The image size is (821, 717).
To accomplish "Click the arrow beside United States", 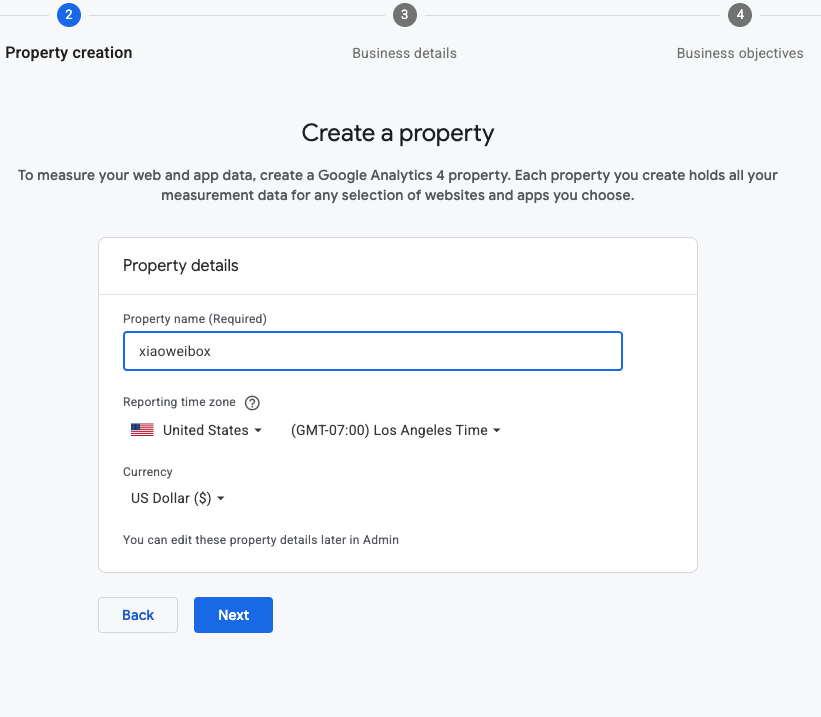I will pos(258,431).
